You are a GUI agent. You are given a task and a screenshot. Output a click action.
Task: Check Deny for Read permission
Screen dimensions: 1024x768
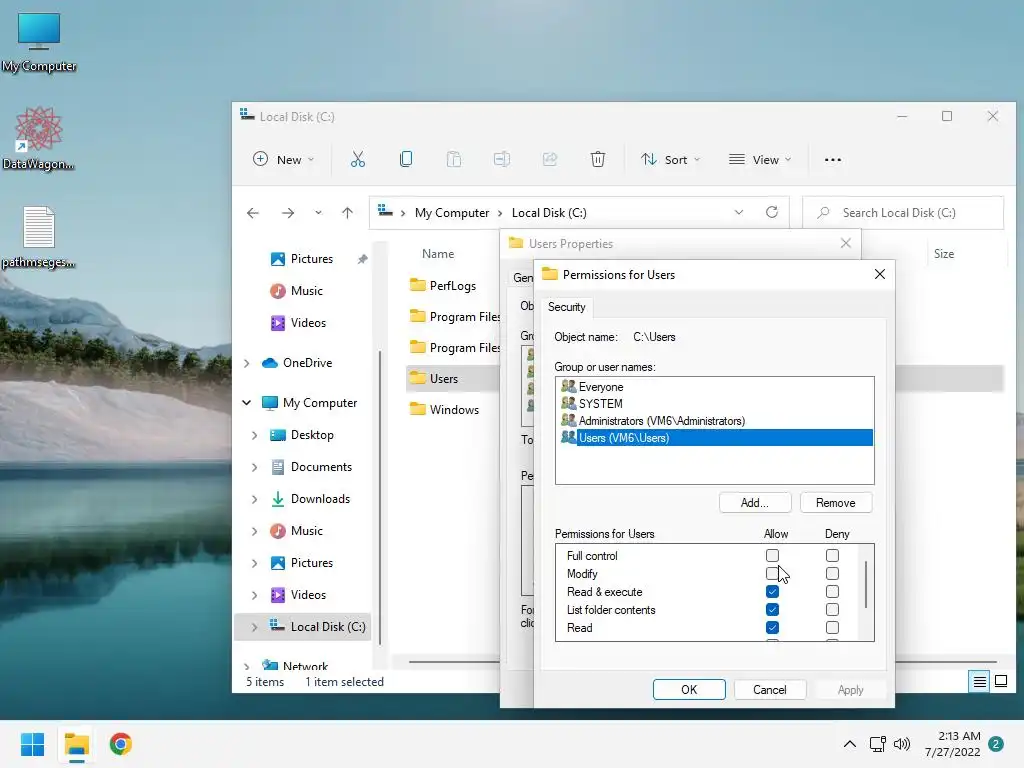[x=832, y=628]
